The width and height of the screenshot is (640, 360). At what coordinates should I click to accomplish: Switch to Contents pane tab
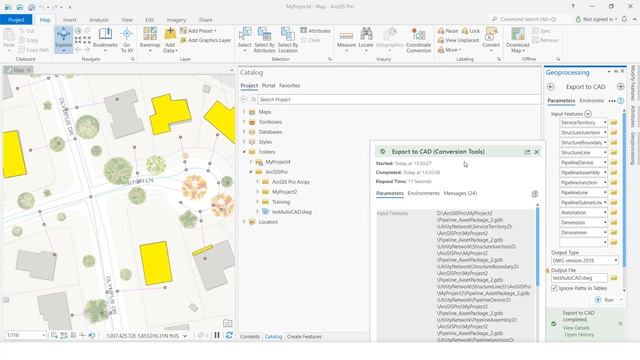(250, 337)
